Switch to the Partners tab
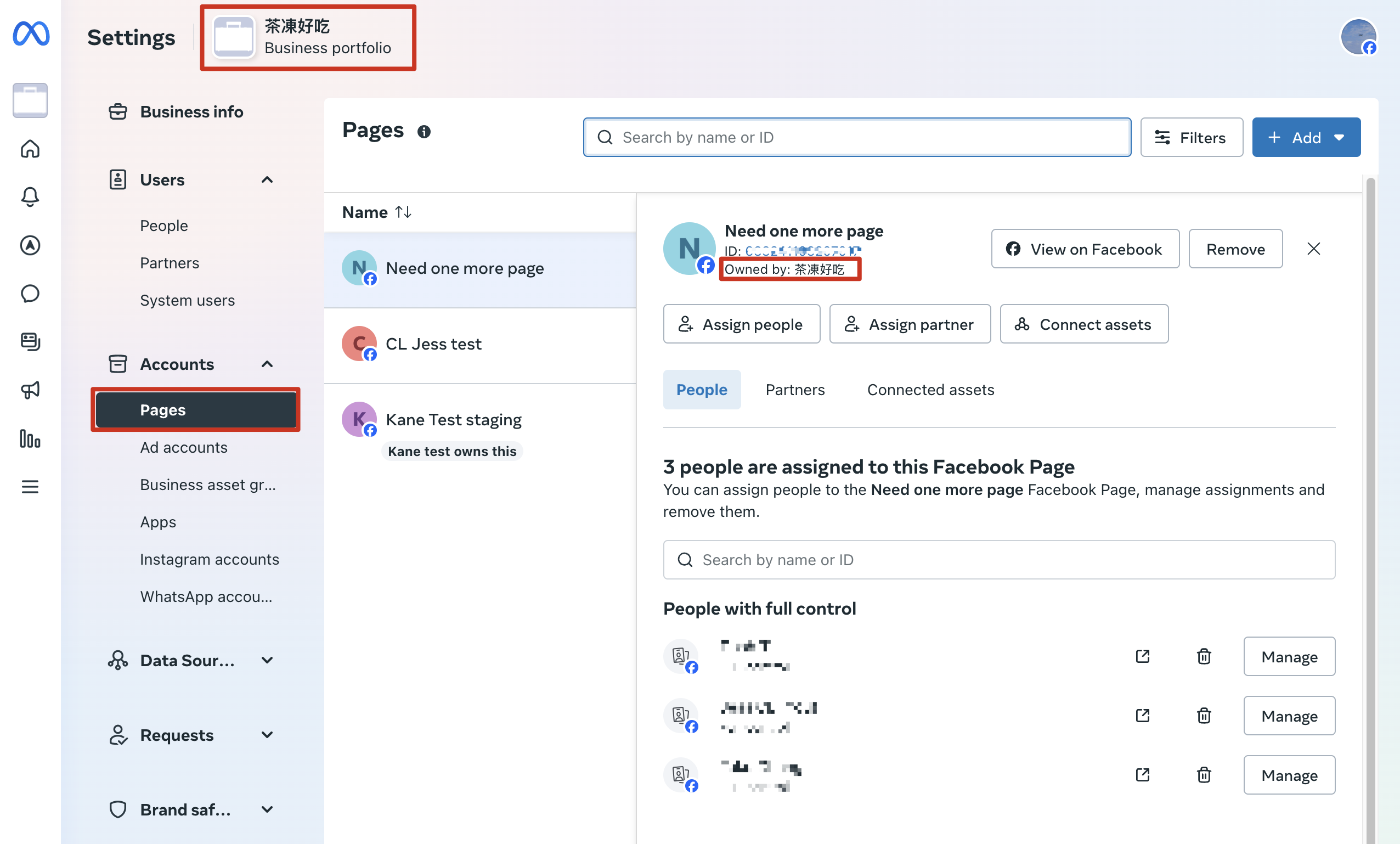This screenshot has width=1400, height=844. pyautogui.click(x=795, y=389)
